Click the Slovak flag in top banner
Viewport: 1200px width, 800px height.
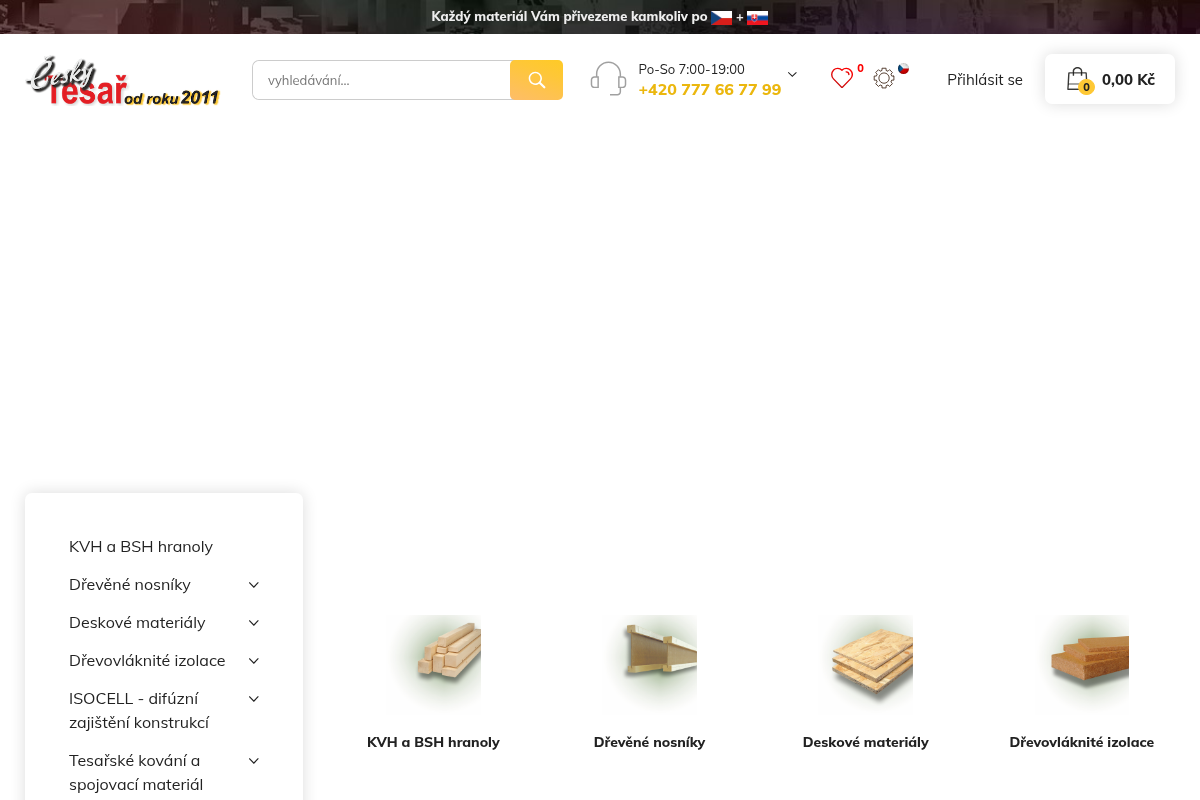point(757,17)
